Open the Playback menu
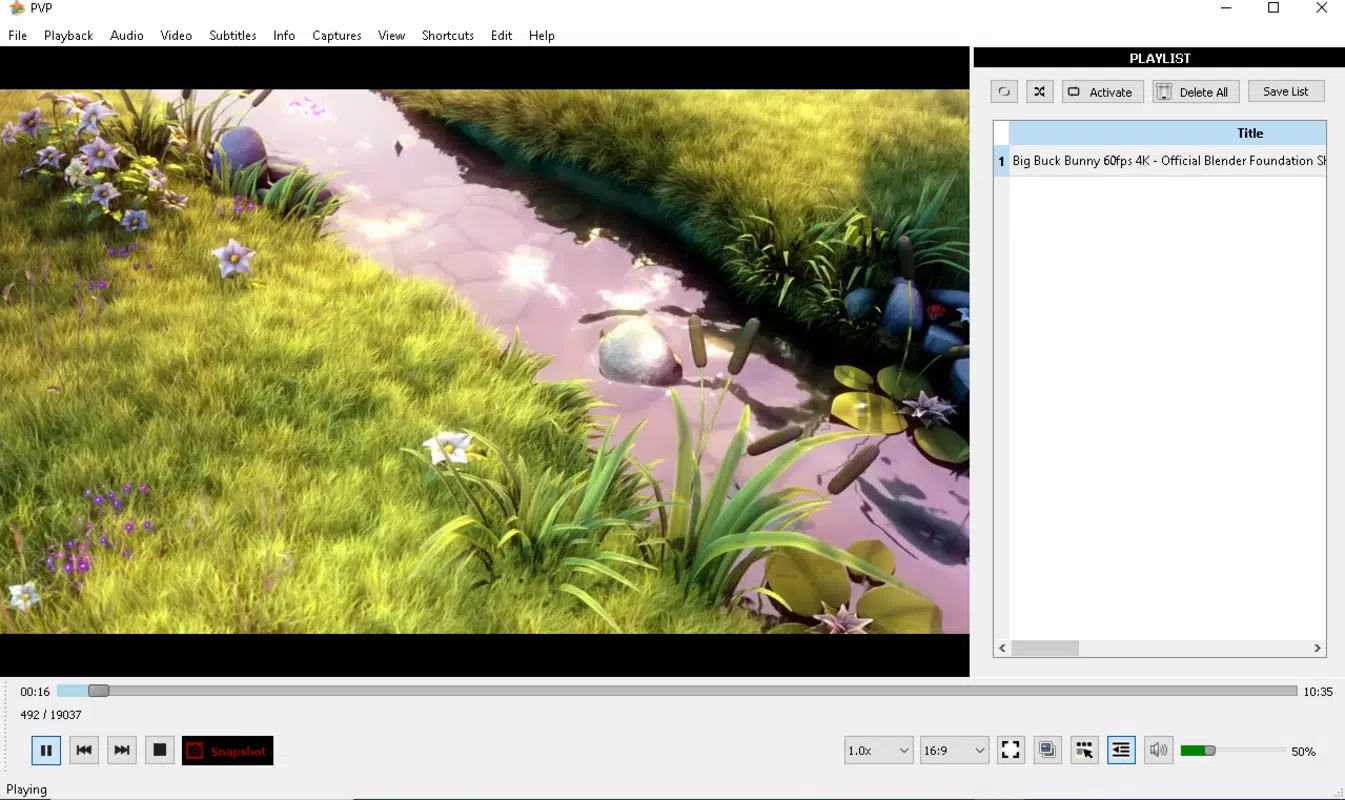 pos(68,35)
